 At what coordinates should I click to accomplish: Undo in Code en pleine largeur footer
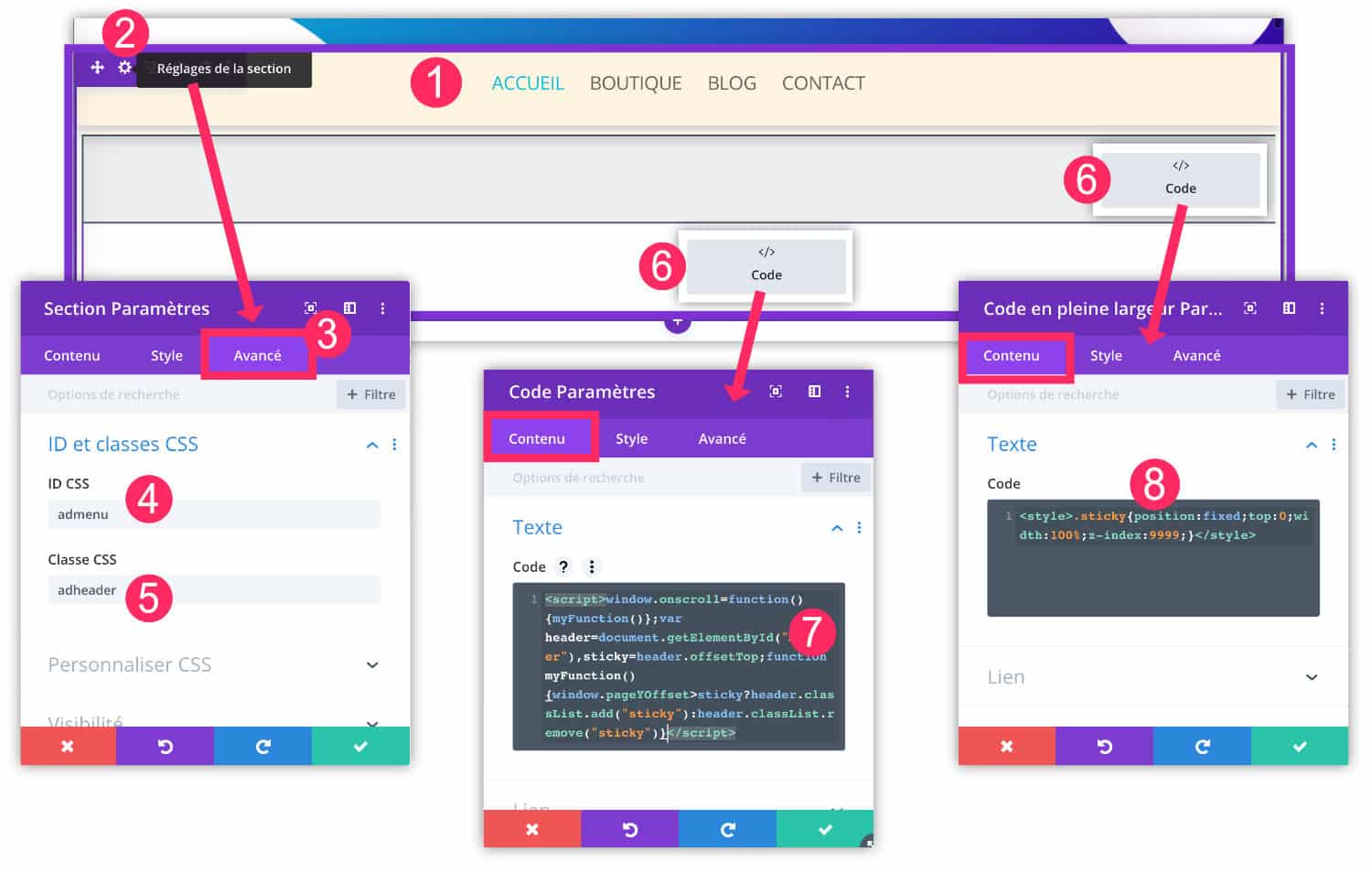[1105, 747]
